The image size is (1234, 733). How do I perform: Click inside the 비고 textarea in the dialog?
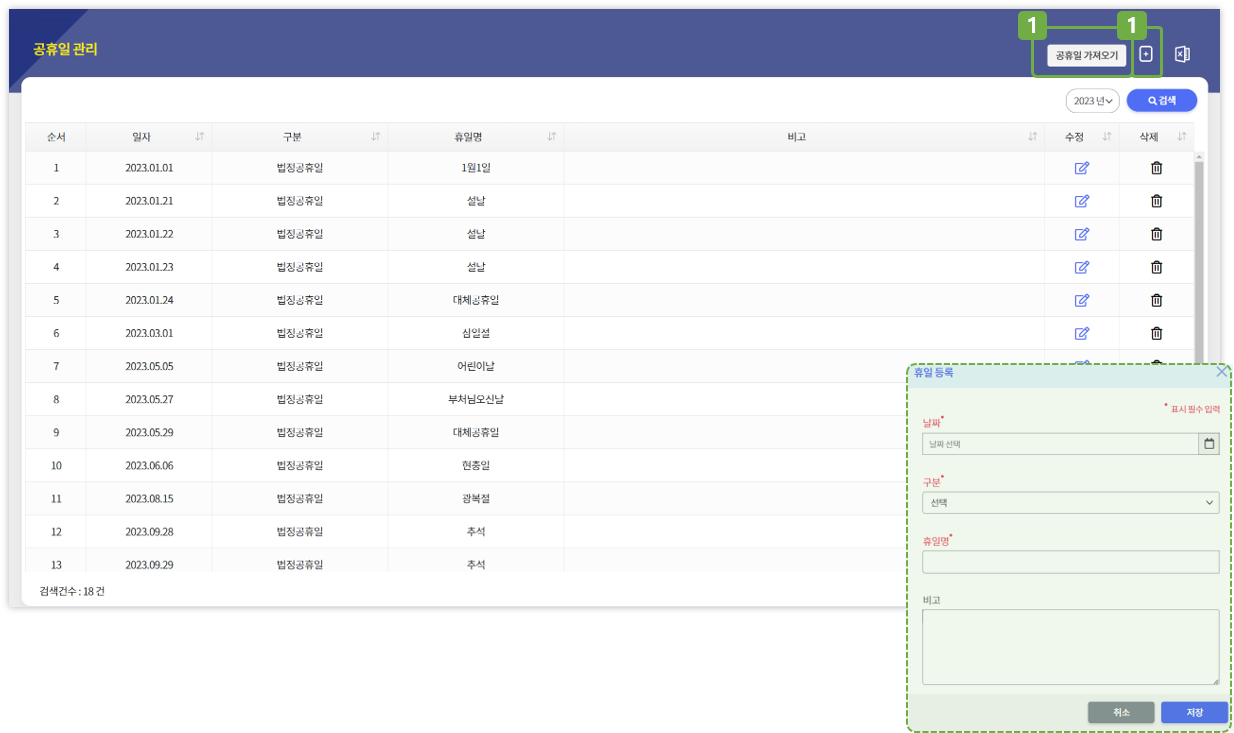pos(1070,647)
